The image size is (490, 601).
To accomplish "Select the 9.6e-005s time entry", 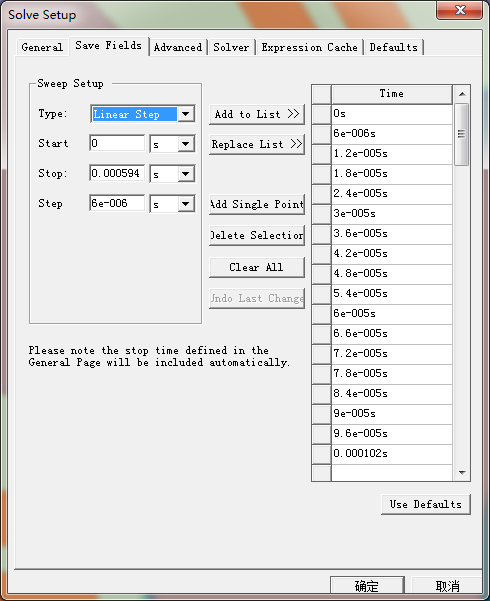I will pyautogui.click(x=392, y=434).
